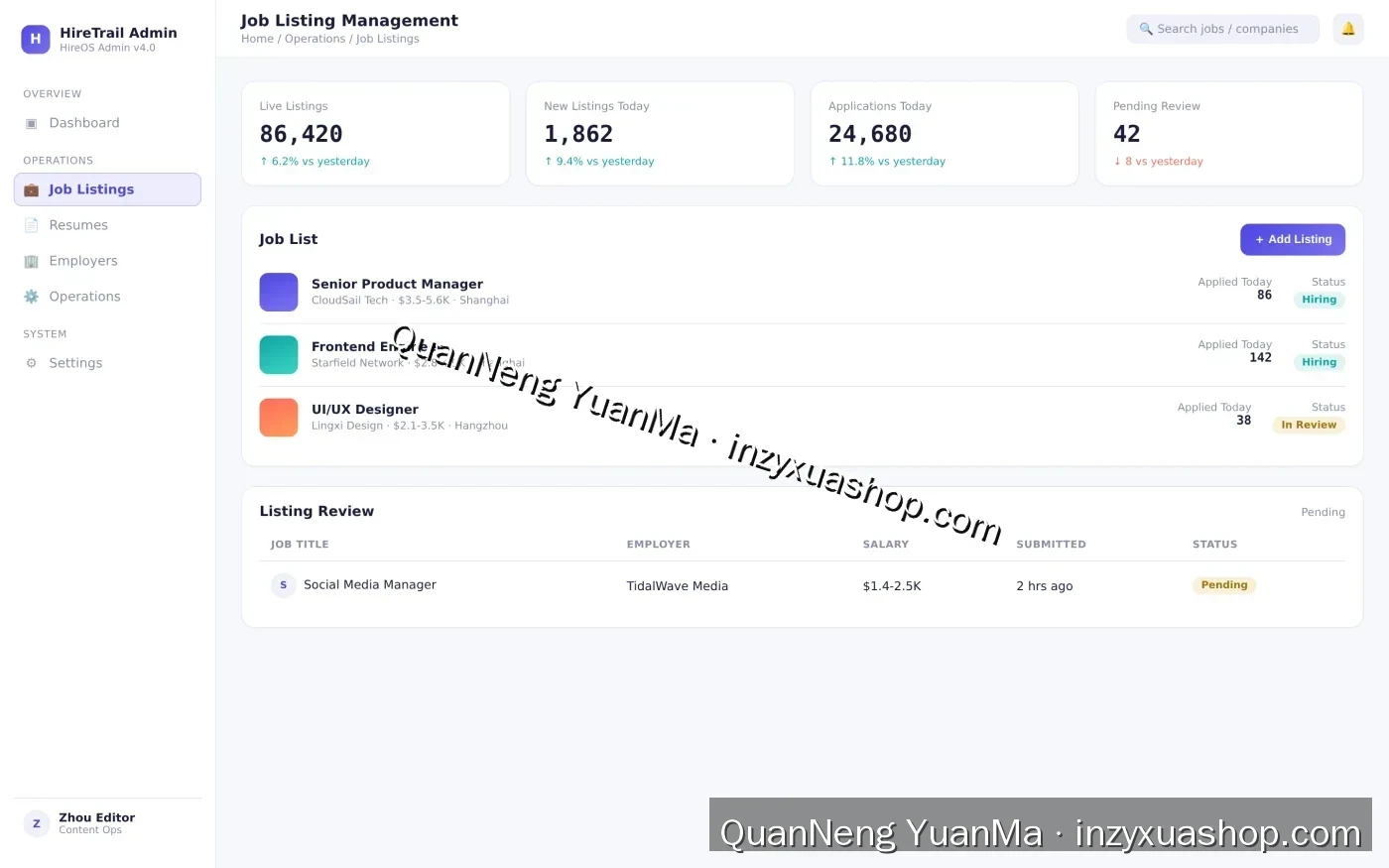The image size is (1389, 868).
Task: Click the TidalWave Media employer cell
Action: point(678,586)
